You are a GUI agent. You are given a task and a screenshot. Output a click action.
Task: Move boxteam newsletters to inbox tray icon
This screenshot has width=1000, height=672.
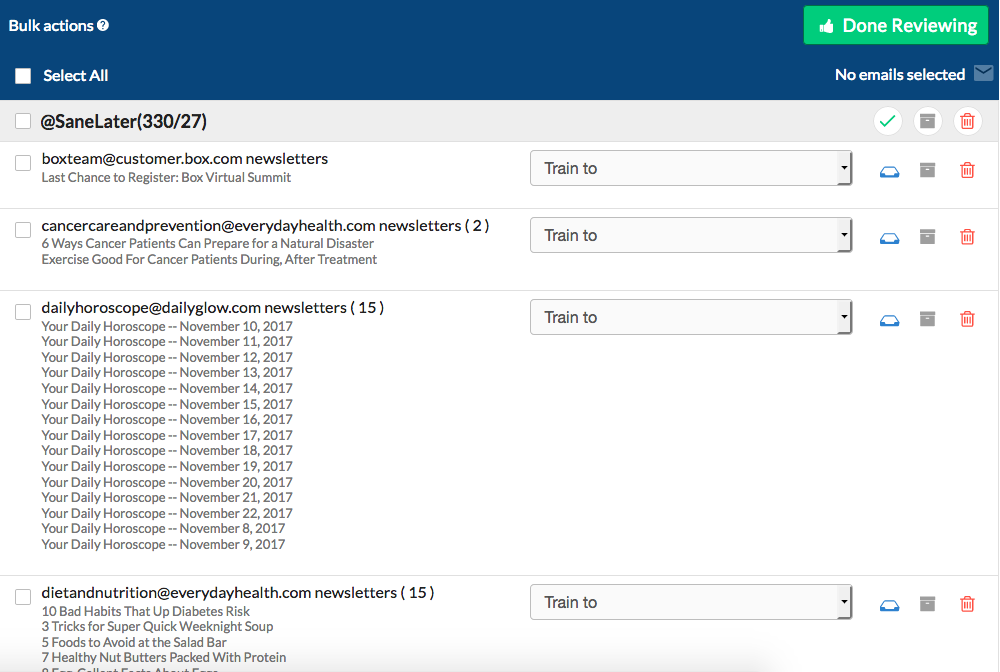pyautogui.click(x=889, y=171)
